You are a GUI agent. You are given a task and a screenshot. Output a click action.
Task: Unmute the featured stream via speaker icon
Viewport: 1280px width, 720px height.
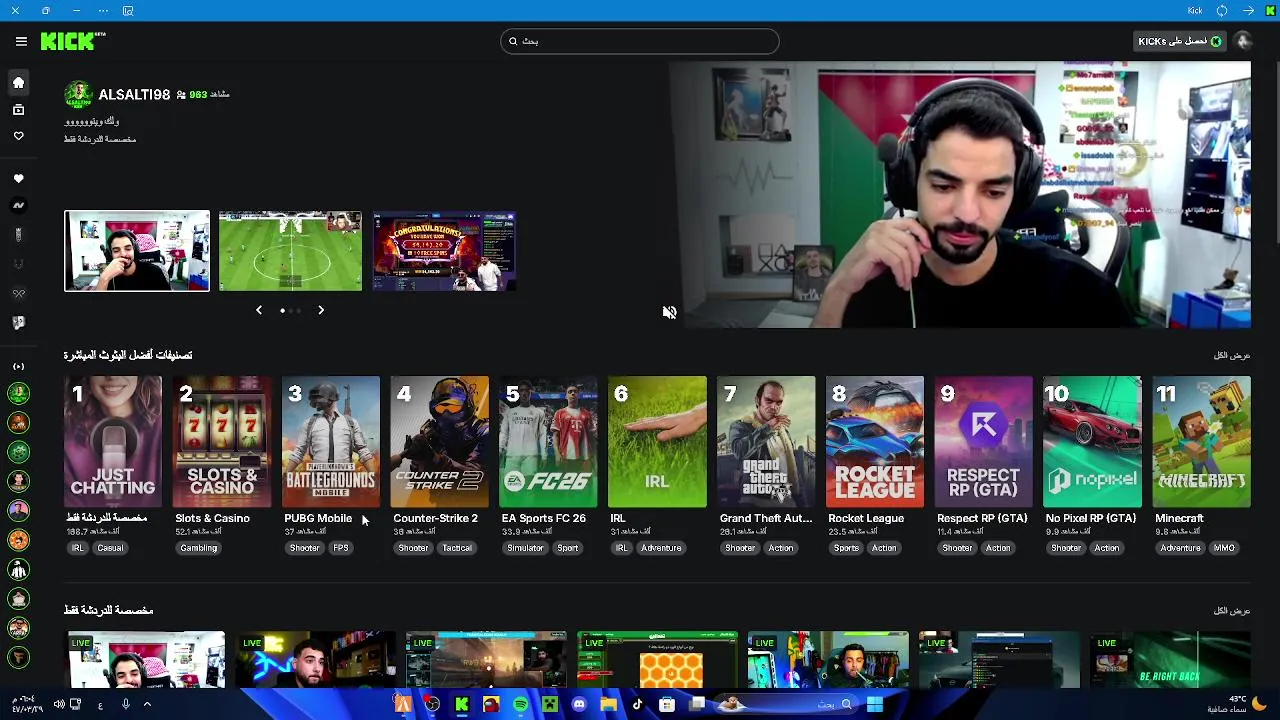click(x=669, y=312)
